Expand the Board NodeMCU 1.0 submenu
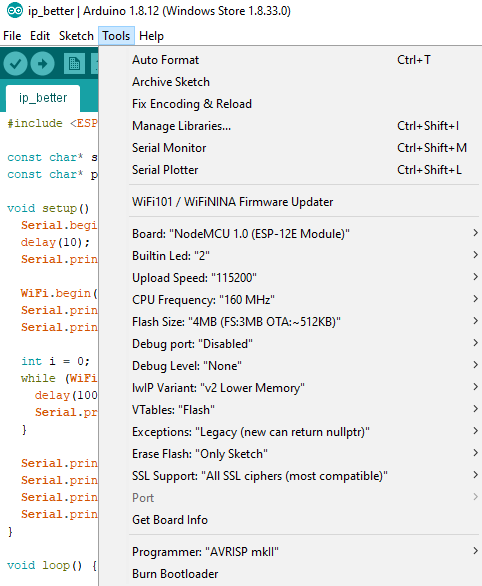The width and height of the screenshot is (482, 586). [x=304, y=234]
